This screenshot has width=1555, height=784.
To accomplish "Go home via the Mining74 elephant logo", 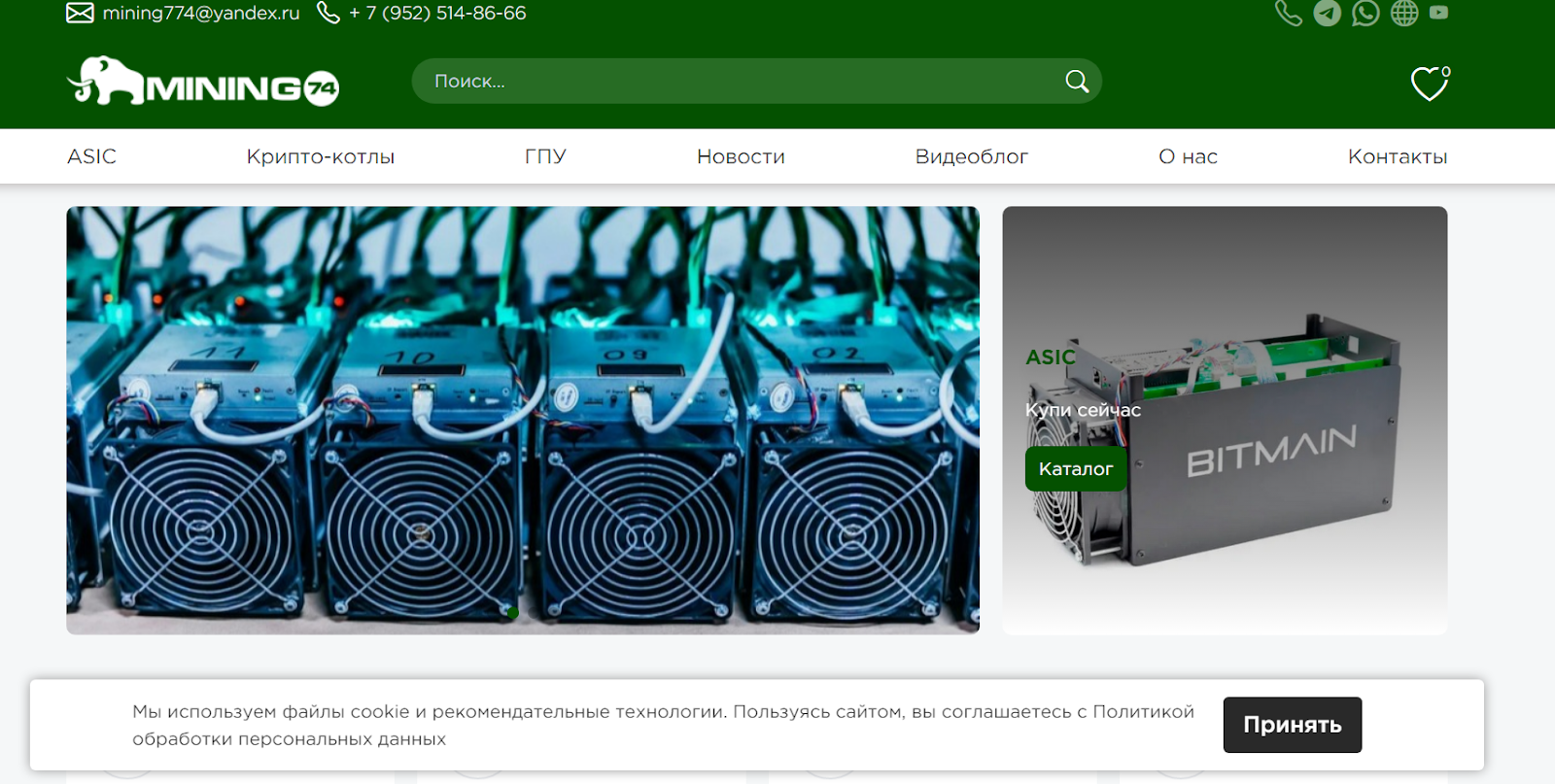I will pyautogui.click(x=202, y=82).
